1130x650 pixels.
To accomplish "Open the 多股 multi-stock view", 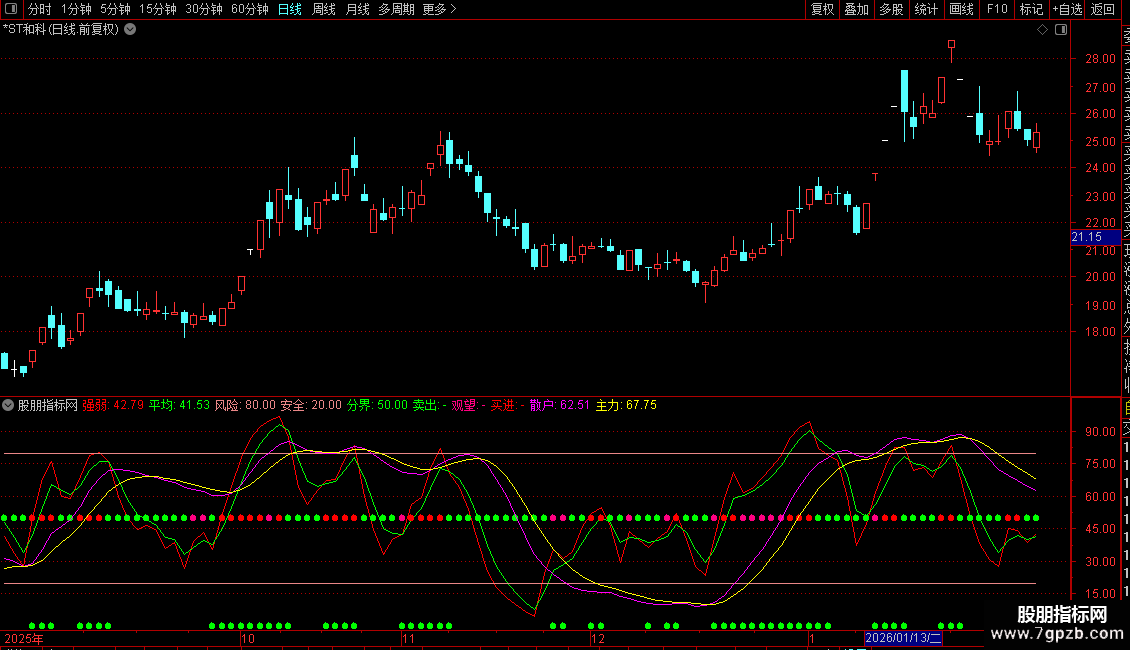I will pyautogui.click(x=891, y=10).
